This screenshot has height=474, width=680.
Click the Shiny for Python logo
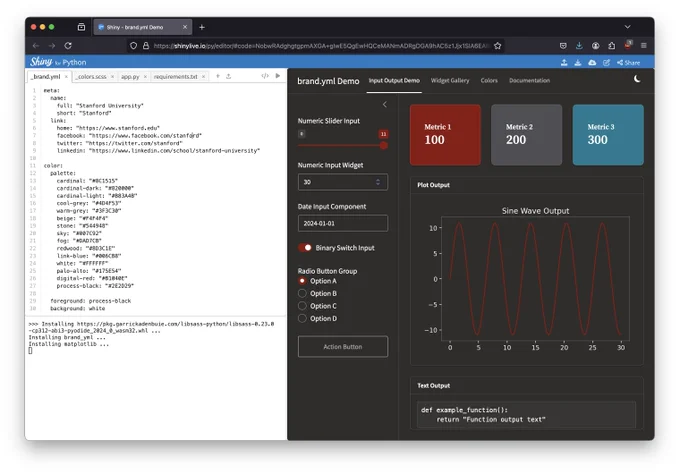tap(58, 62)
